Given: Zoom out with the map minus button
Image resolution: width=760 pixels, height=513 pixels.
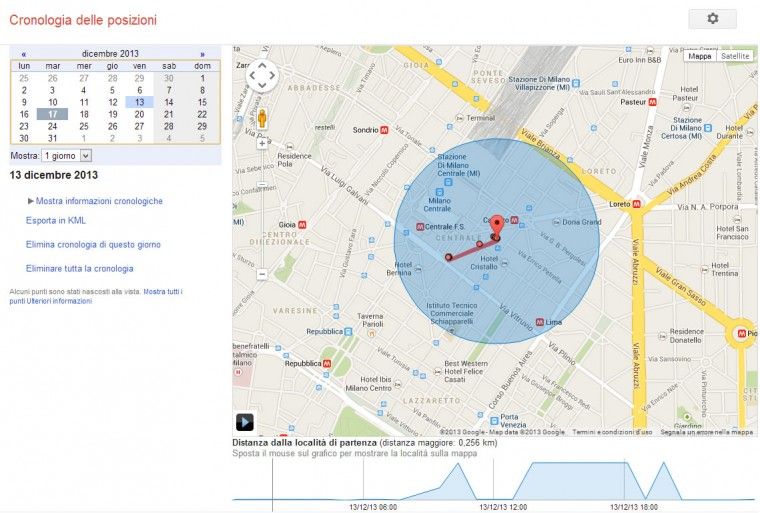Looking at the screenshot, I should [x=262, y=274].
